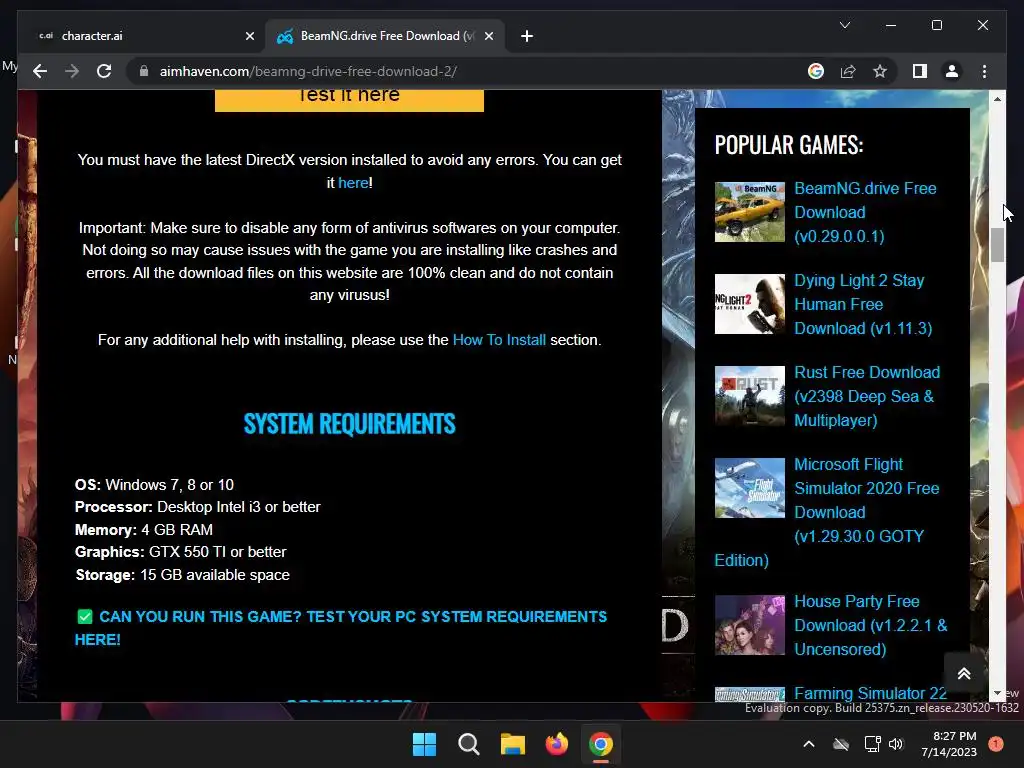Bookmark this page with star icon
The width and height of the screenshot is (1024, 768).
coord(880,71)
